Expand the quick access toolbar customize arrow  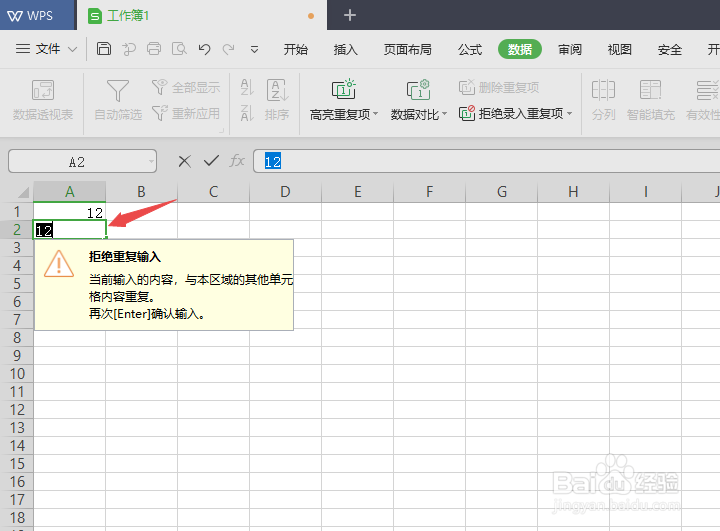[254, 49]
